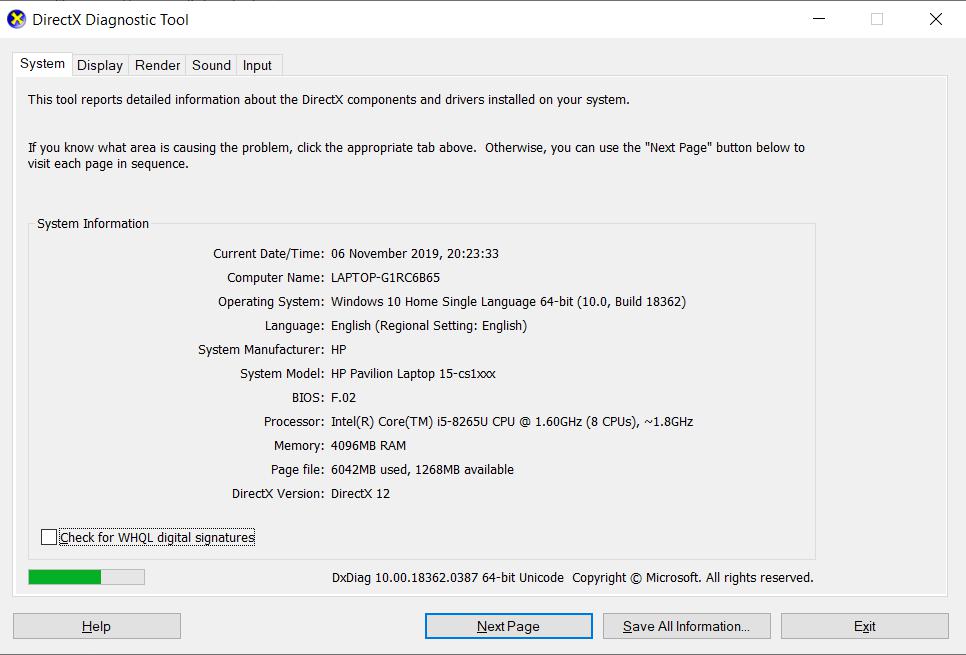Close the DirectX Diagnostic Tool window
The height and width of the screenshot is (655, 966).
[x=936, y=19]
